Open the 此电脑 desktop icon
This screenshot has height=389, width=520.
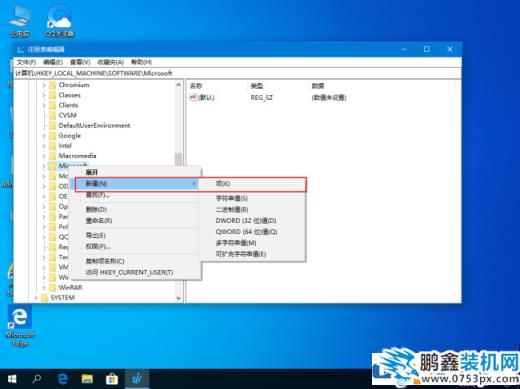coord(20,21)
